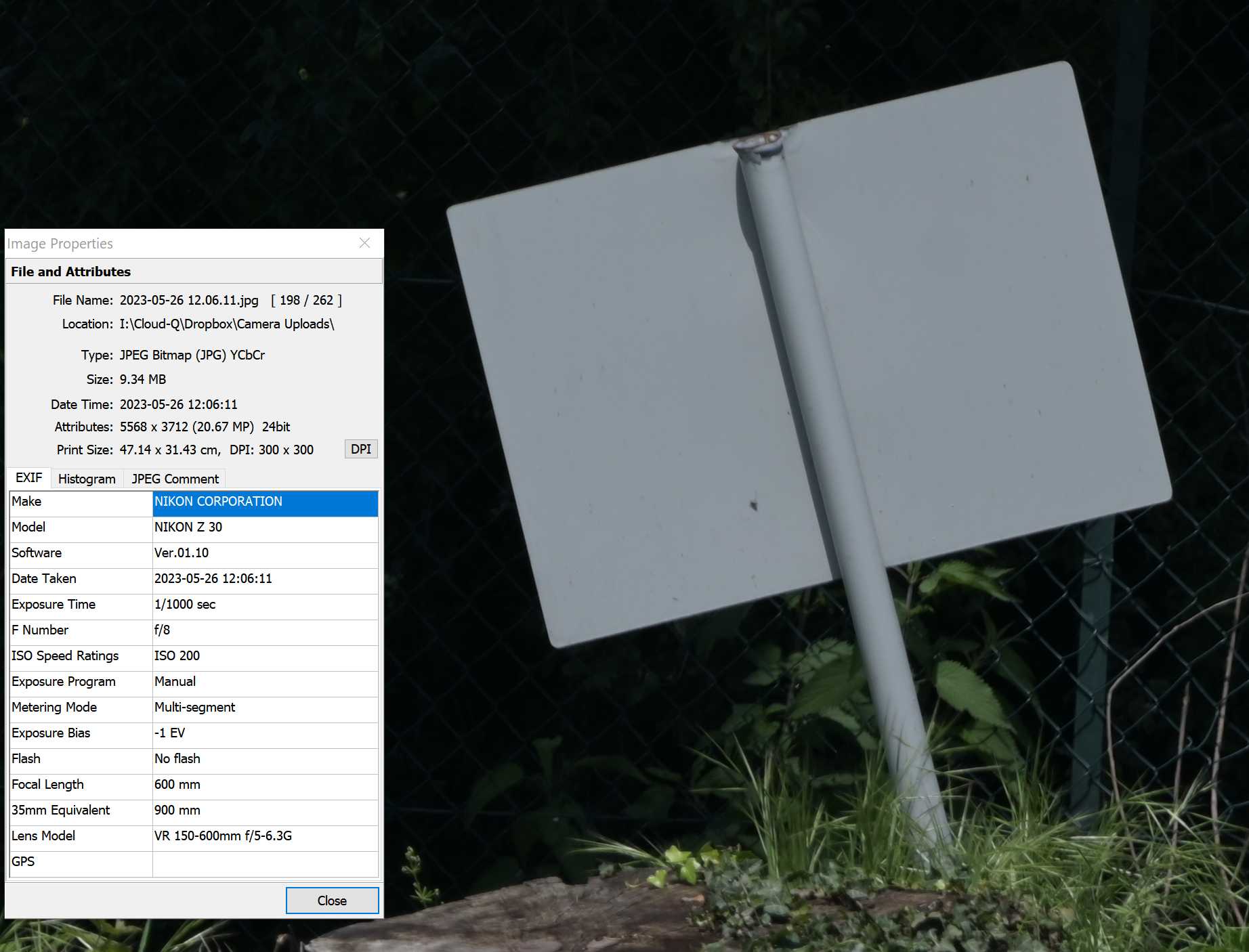The height and width of the screenshot is (952, 1249).
Task: Click the -1 EV exposure bias value
Action: coord(265,733)
